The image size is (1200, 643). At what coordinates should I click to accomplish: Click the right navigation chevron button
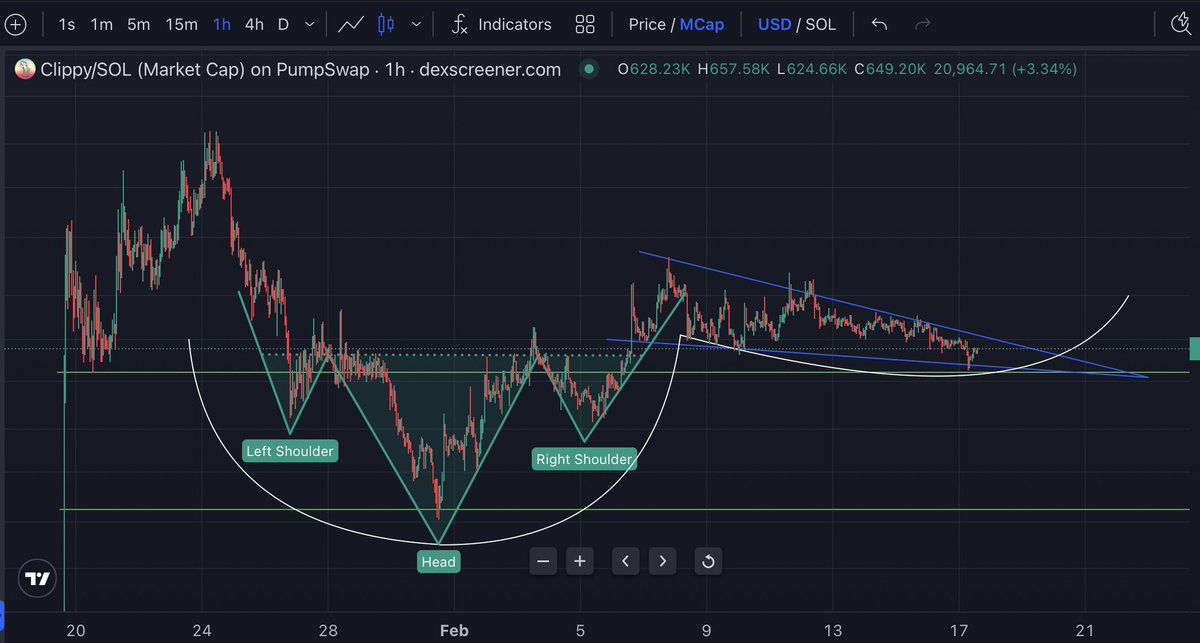(662, 561)
